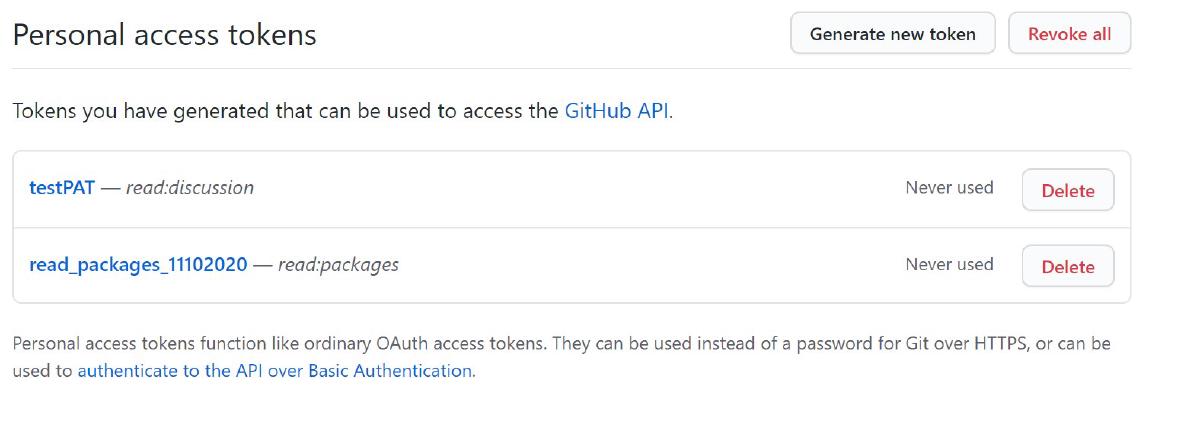Delete the testPAT token
Screen dimensions: 1200x434
coord(1067,190)
